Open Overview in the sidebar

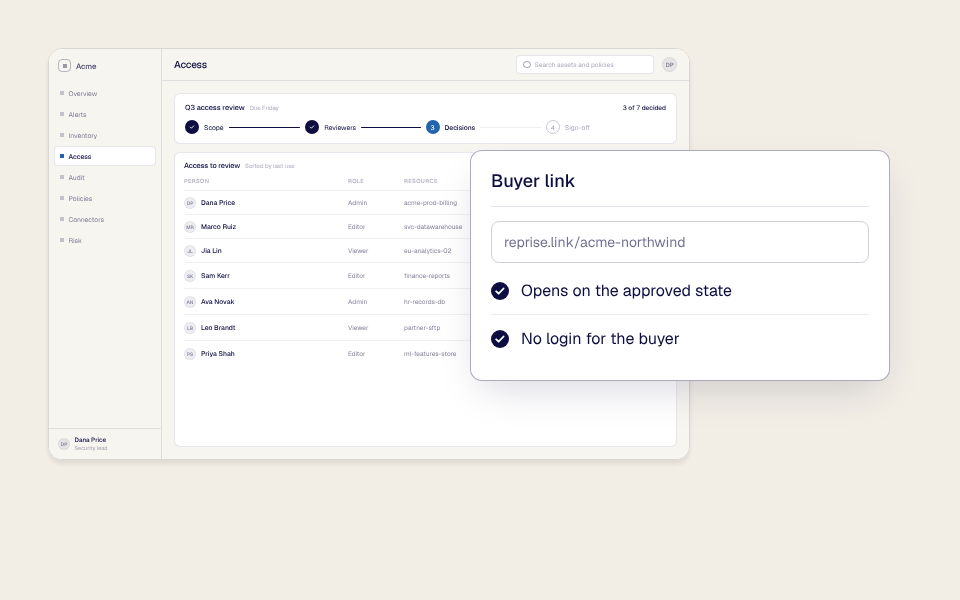pos(105,94)
